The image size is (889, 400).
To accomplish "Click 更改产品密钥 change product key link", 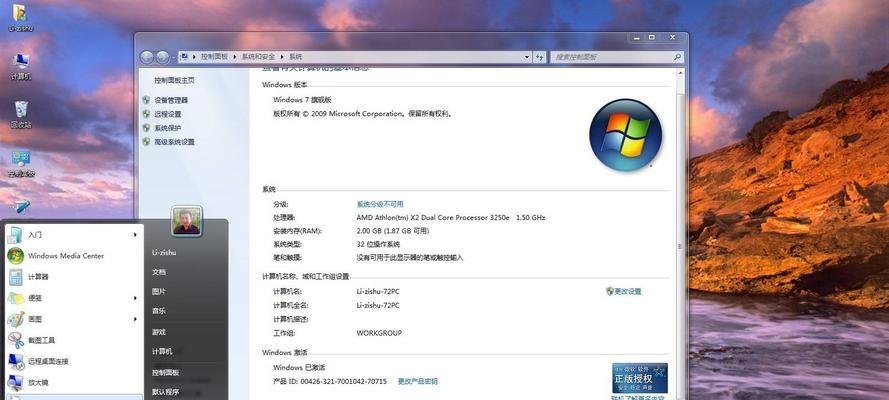I will tap(418, 381).
